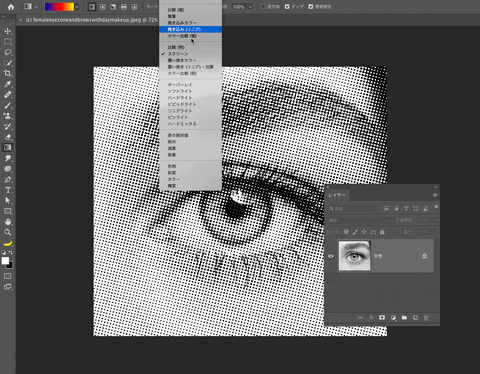Select the Lasso tool

8,52
